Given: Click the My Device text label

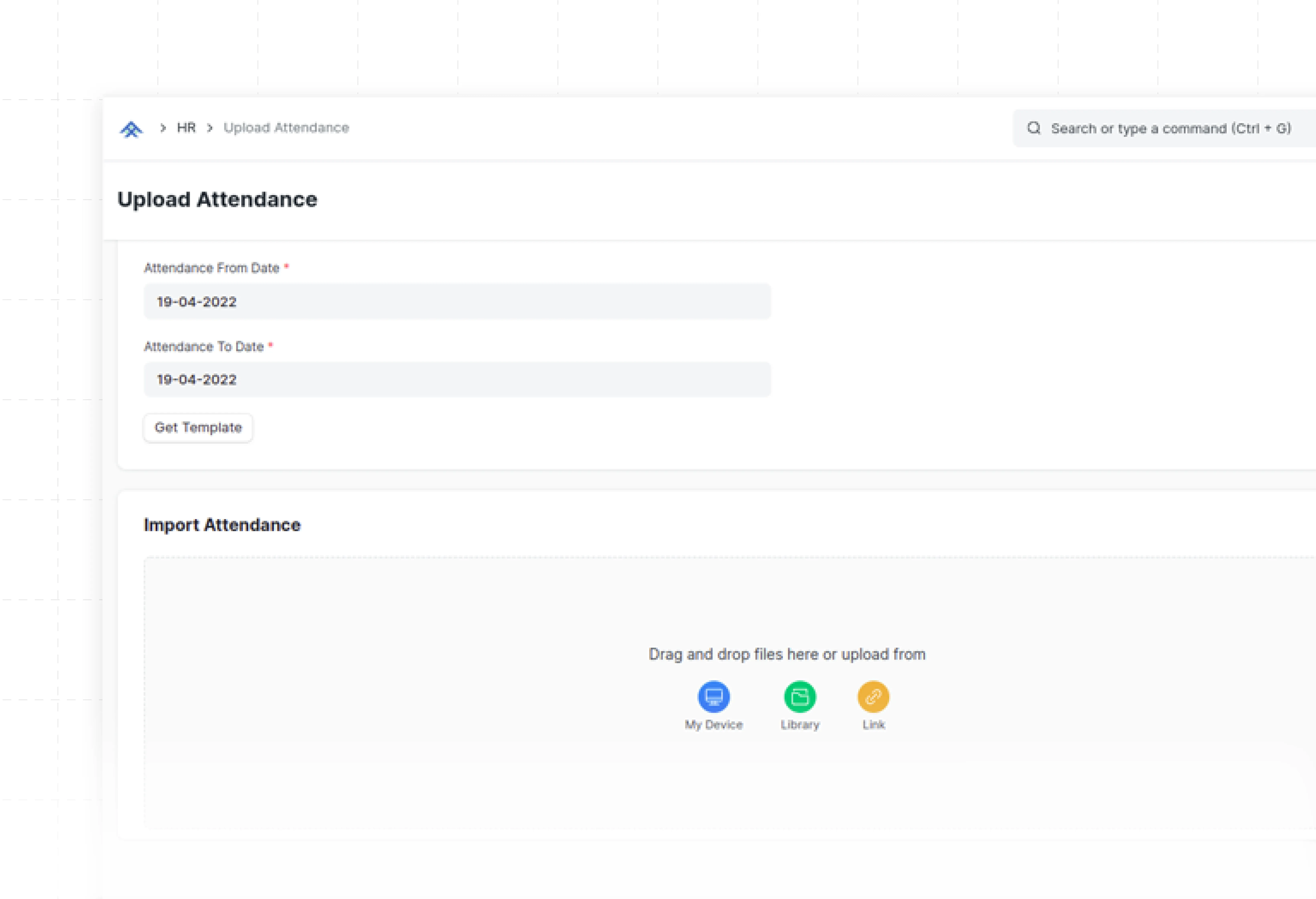Looking at the screenshot, I should point(714,725).
